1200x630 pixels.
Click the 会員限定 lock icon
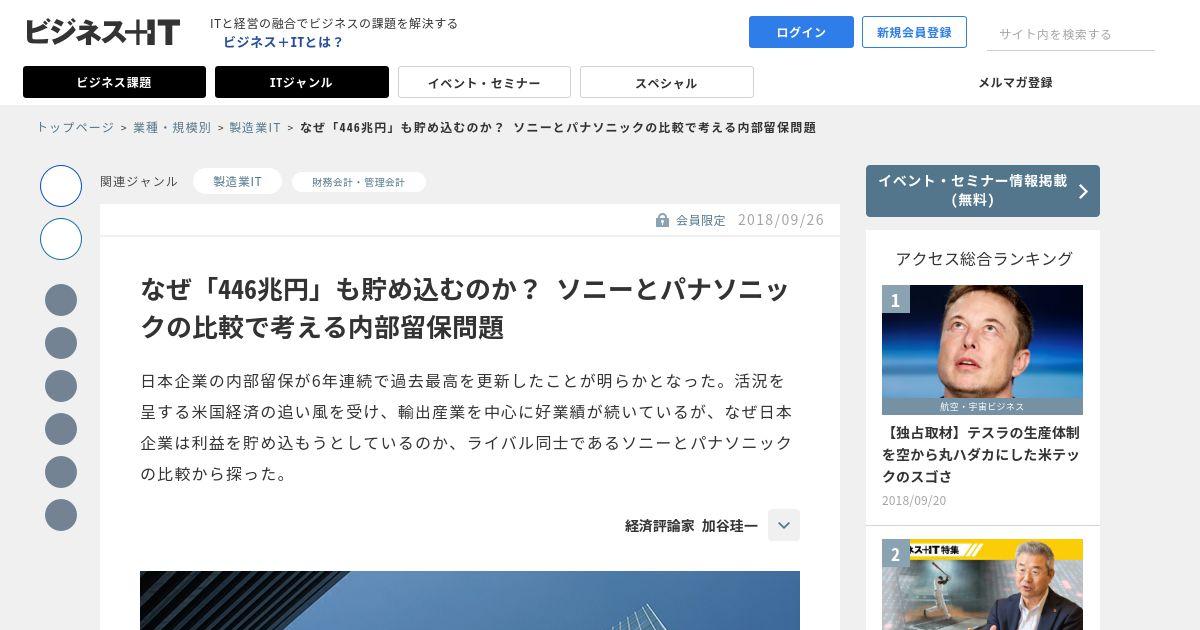(x=662, y=220)
